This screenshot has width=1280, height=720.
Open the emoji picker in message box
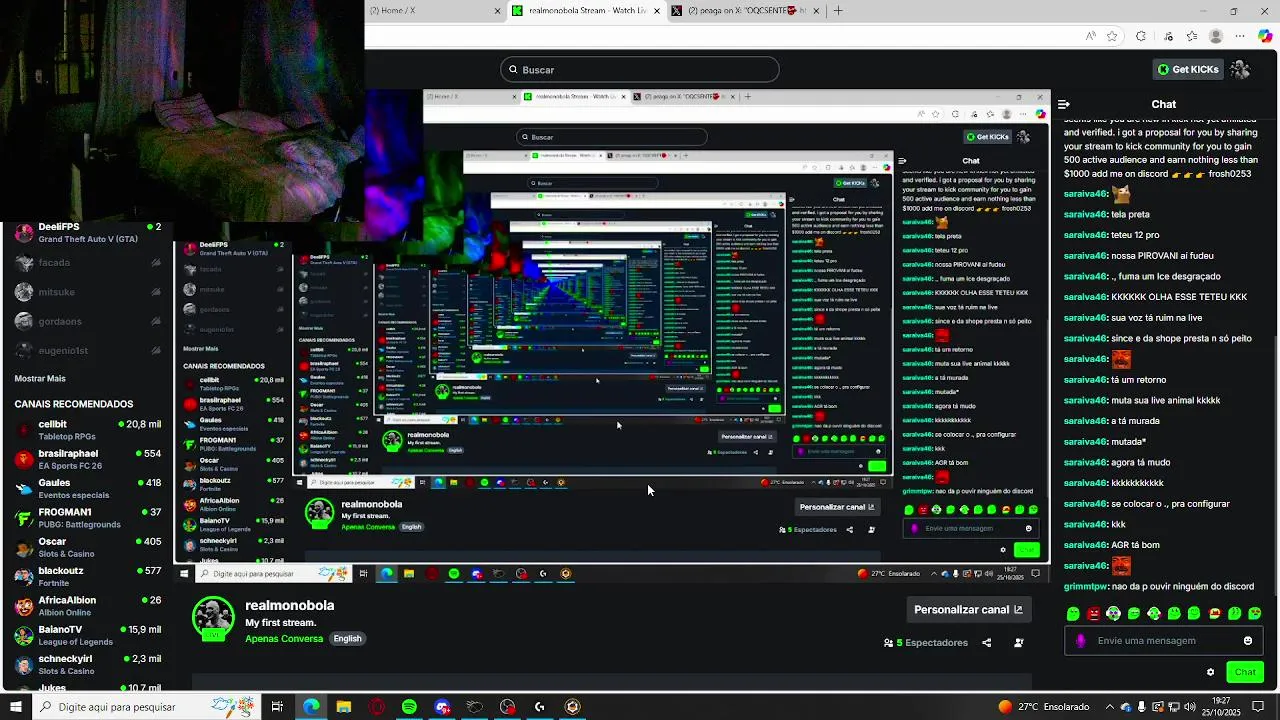[1248, 641]
